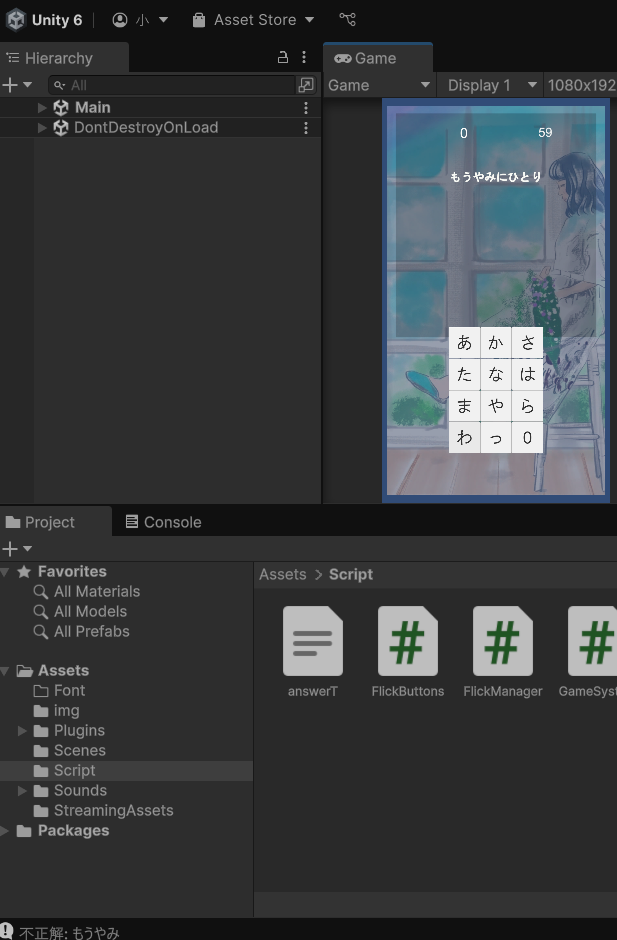Open the Asset Store dropdown
617x940 pixels.
(252, 19)
